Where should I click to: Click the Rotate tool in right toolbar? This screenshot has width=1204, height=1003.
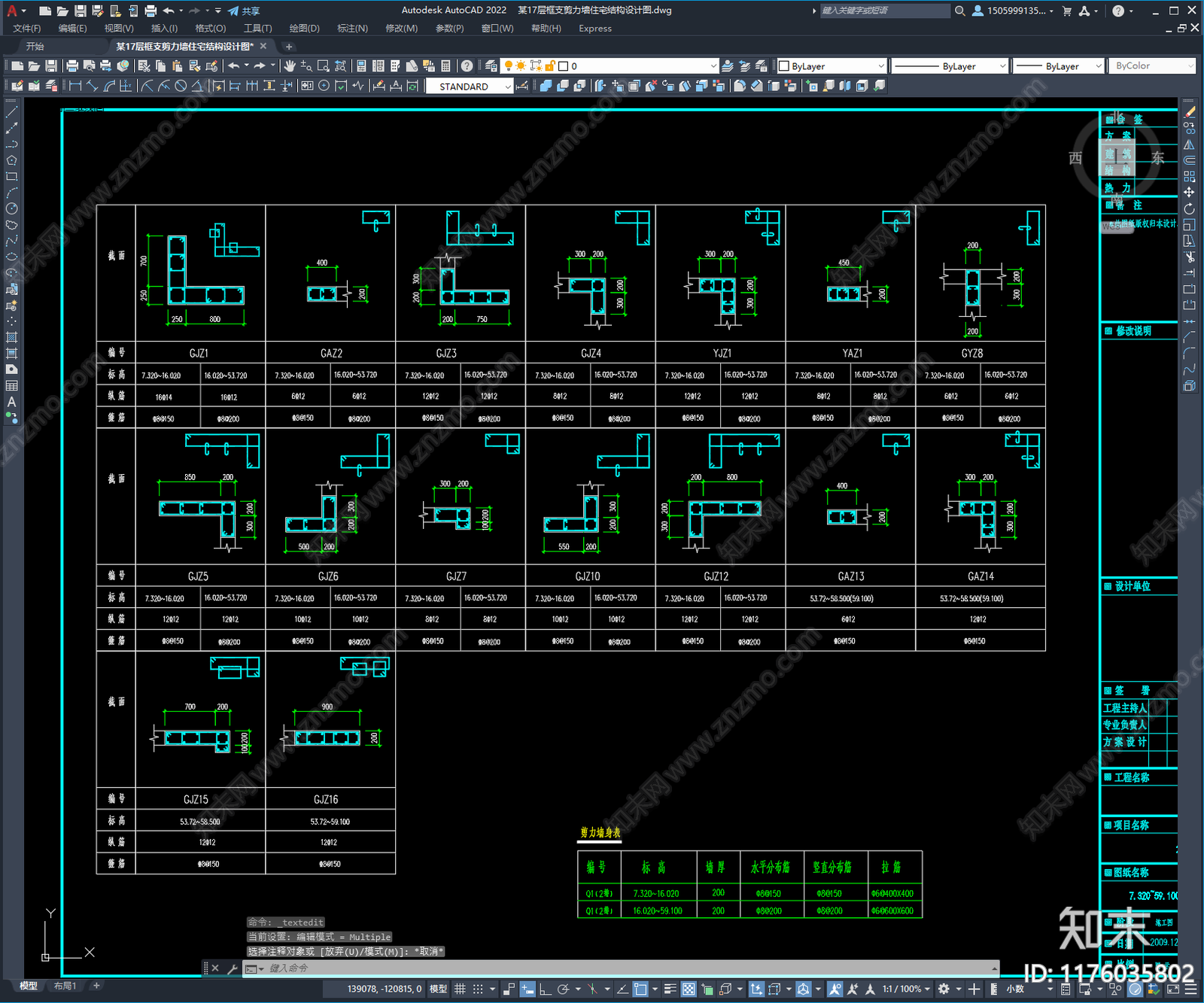tap(1189, 208)
